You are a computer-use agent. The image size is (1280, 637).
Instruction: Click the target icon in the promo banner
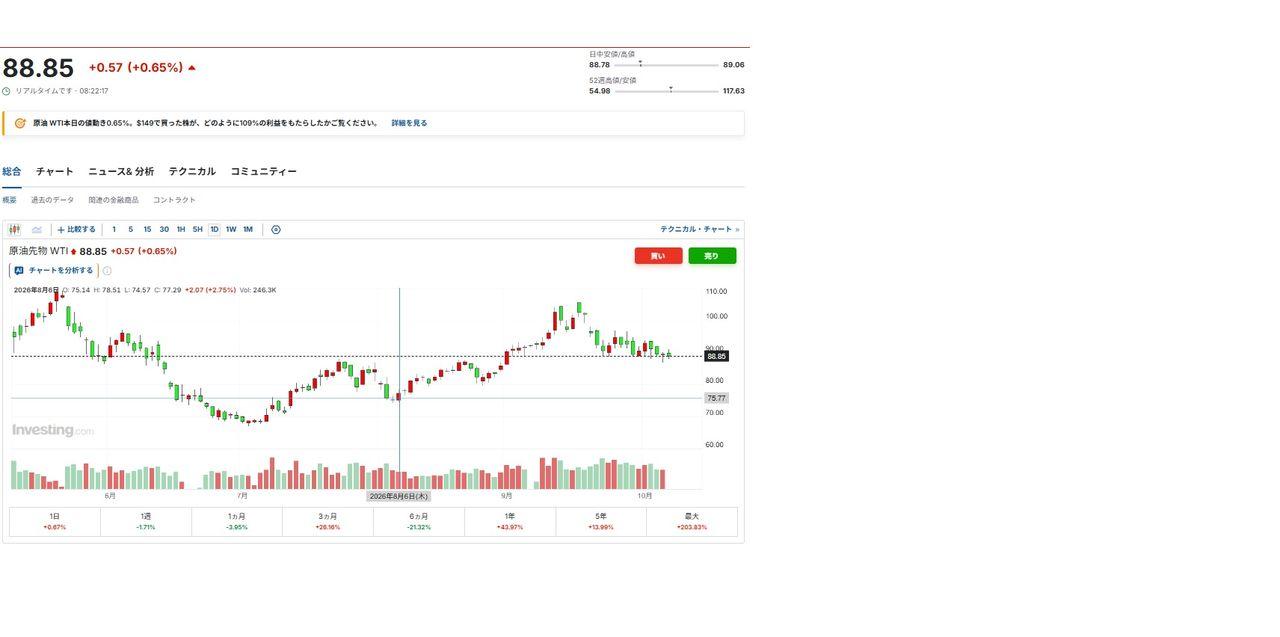(x=20, y=124)
